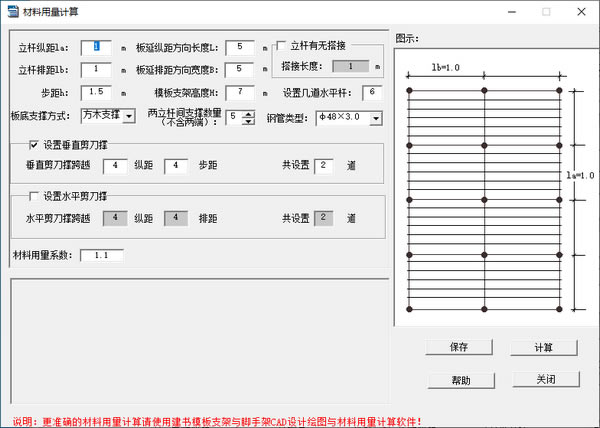Click into the 立杆排距lb field

pos(103,70)
